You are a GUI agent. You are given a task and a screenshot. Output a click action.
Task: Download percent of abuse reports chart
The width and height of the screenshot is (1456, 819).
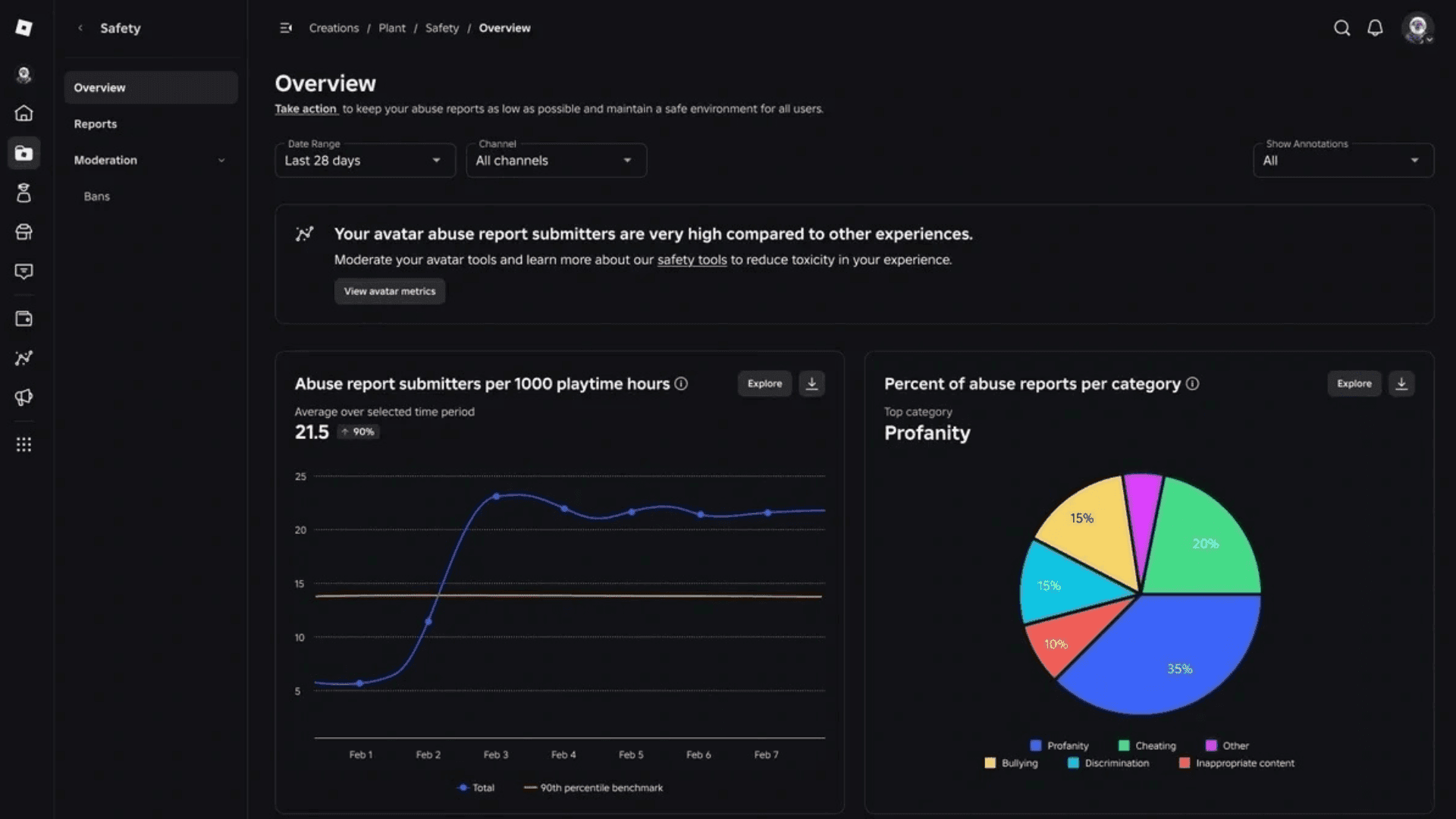coord(1401,384)
